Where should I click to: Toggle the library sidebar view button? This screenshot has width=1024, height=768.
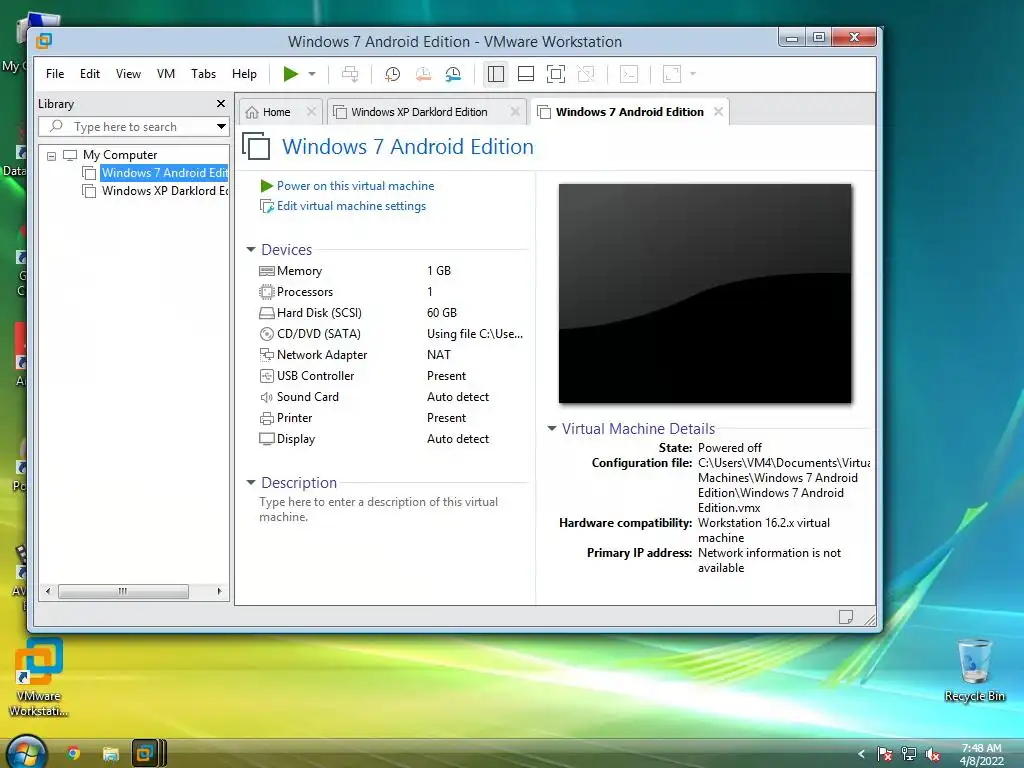496,74
